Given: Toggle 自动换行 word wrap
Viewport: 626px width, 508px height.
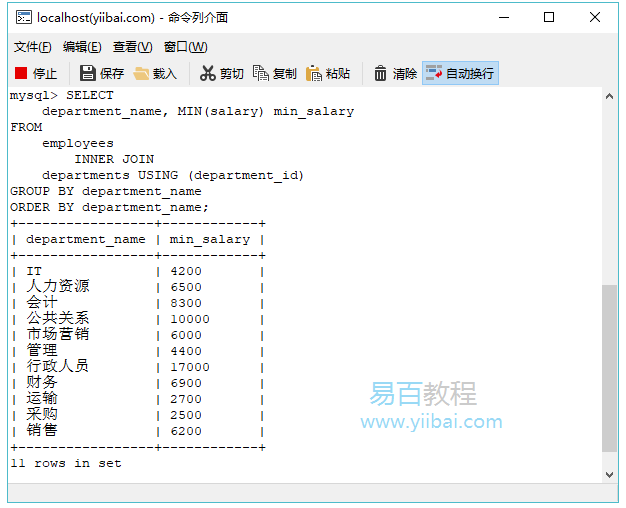Looking at the screenshot, I should tap(459, 73).
